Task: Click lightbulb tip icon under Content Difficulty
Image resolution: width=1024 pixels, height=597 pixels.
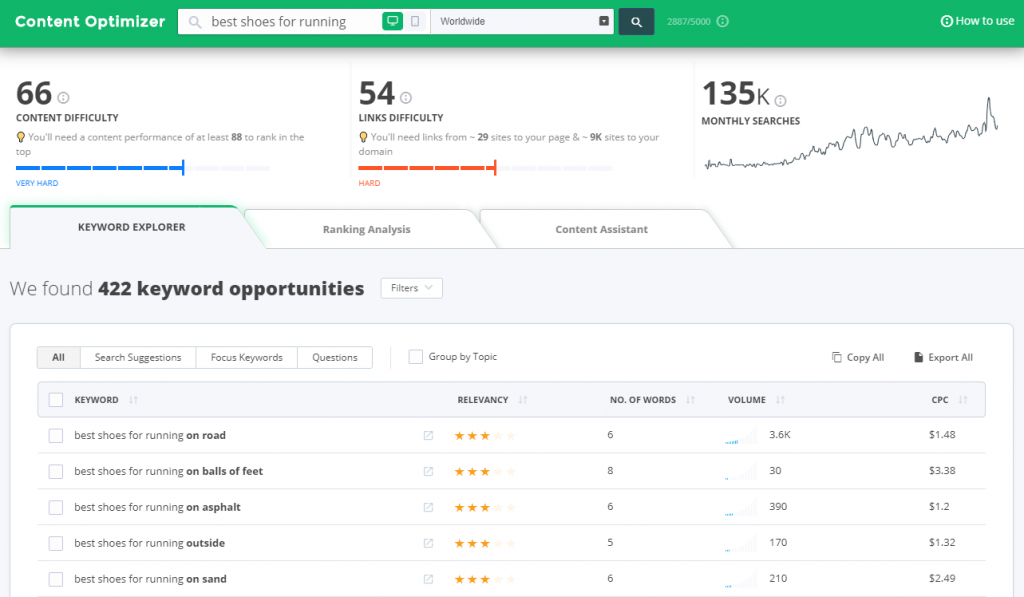Action: point(20,137)
